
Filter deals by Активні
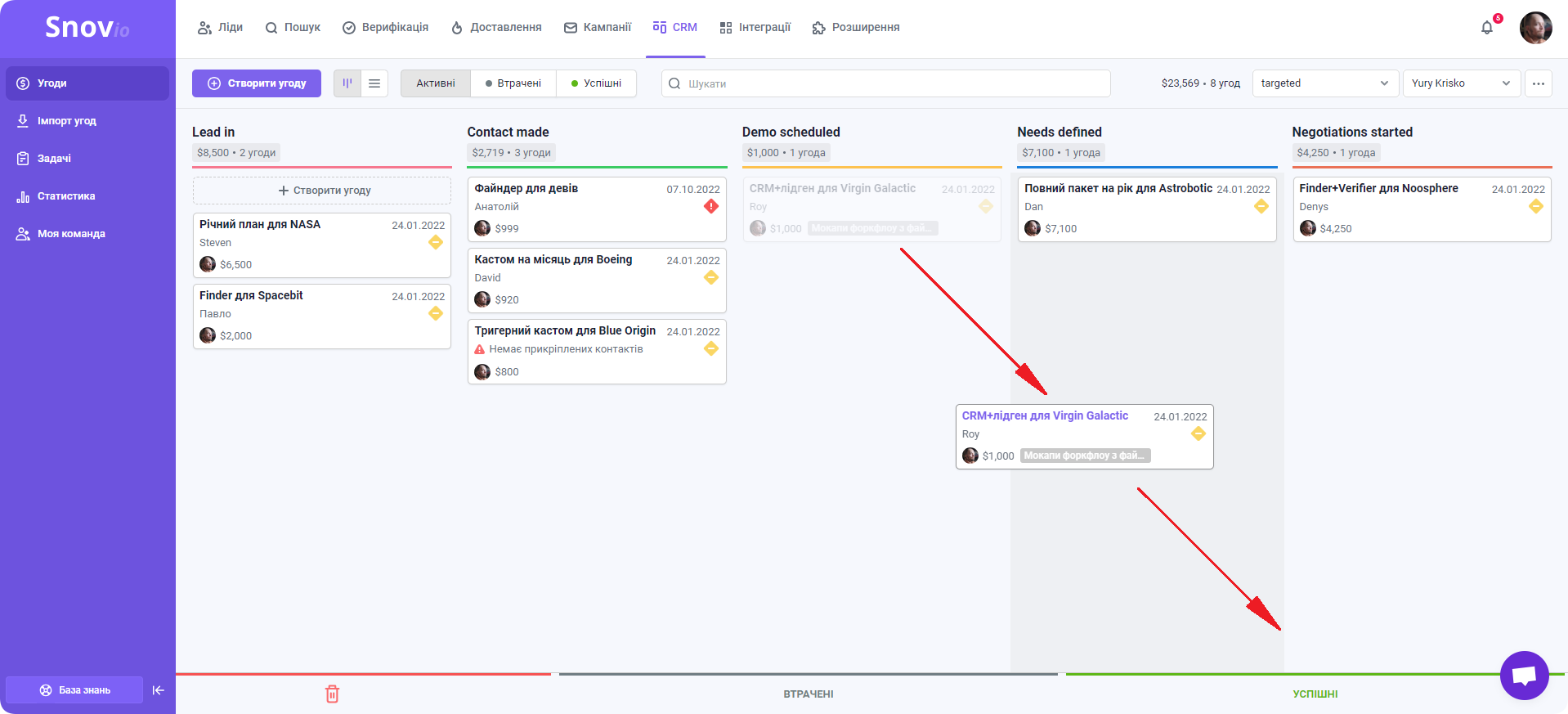point(436,83)
